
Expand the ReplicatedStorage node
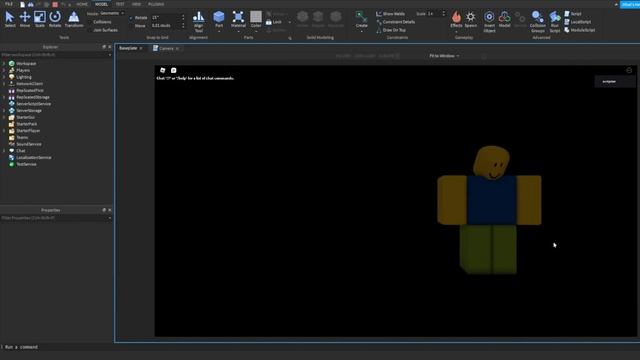4,97
